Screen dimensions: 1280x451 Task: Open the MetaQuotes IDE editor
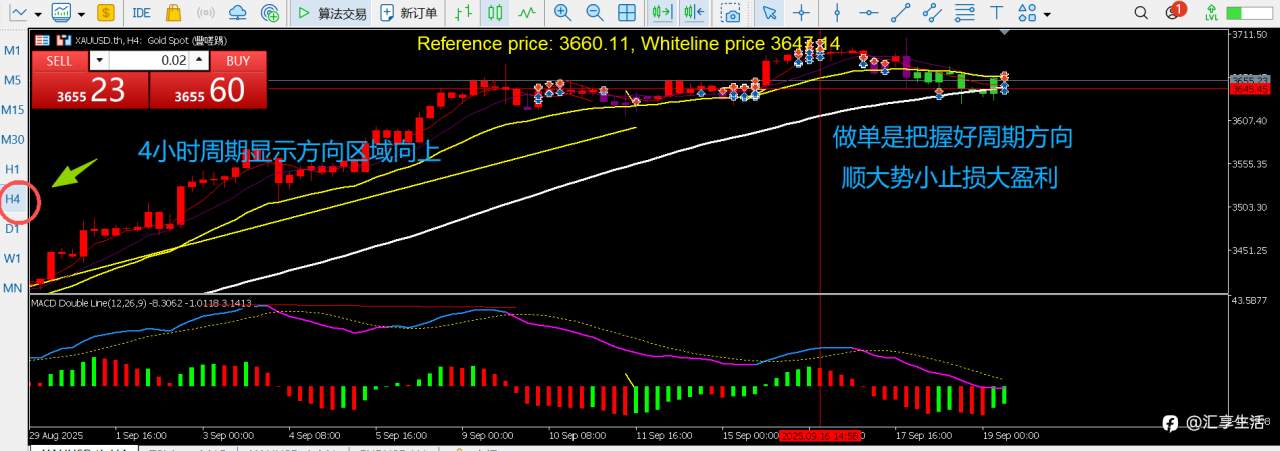(141, 13)
